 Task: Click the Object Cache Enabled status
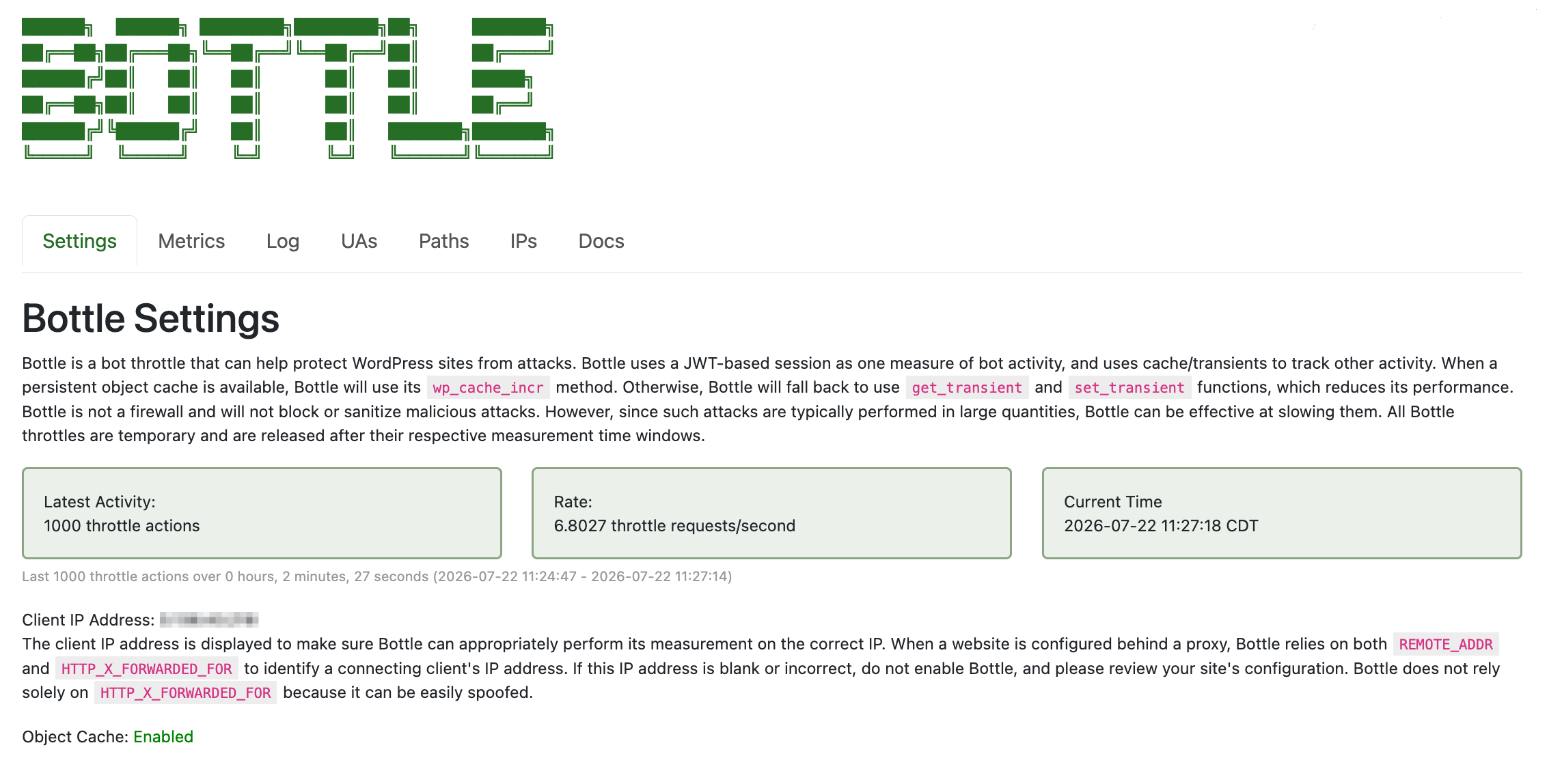(x=163, y=737)
